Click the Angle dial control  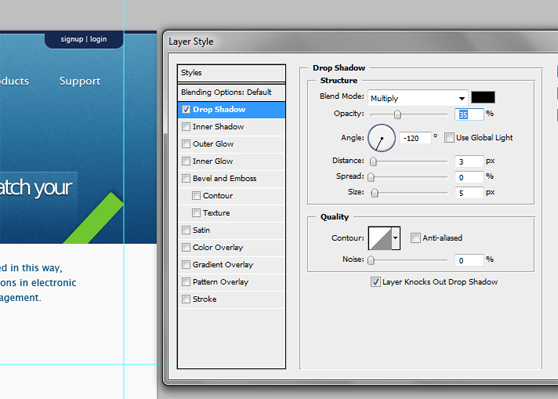pyautogui.click(x=381, y=138)
